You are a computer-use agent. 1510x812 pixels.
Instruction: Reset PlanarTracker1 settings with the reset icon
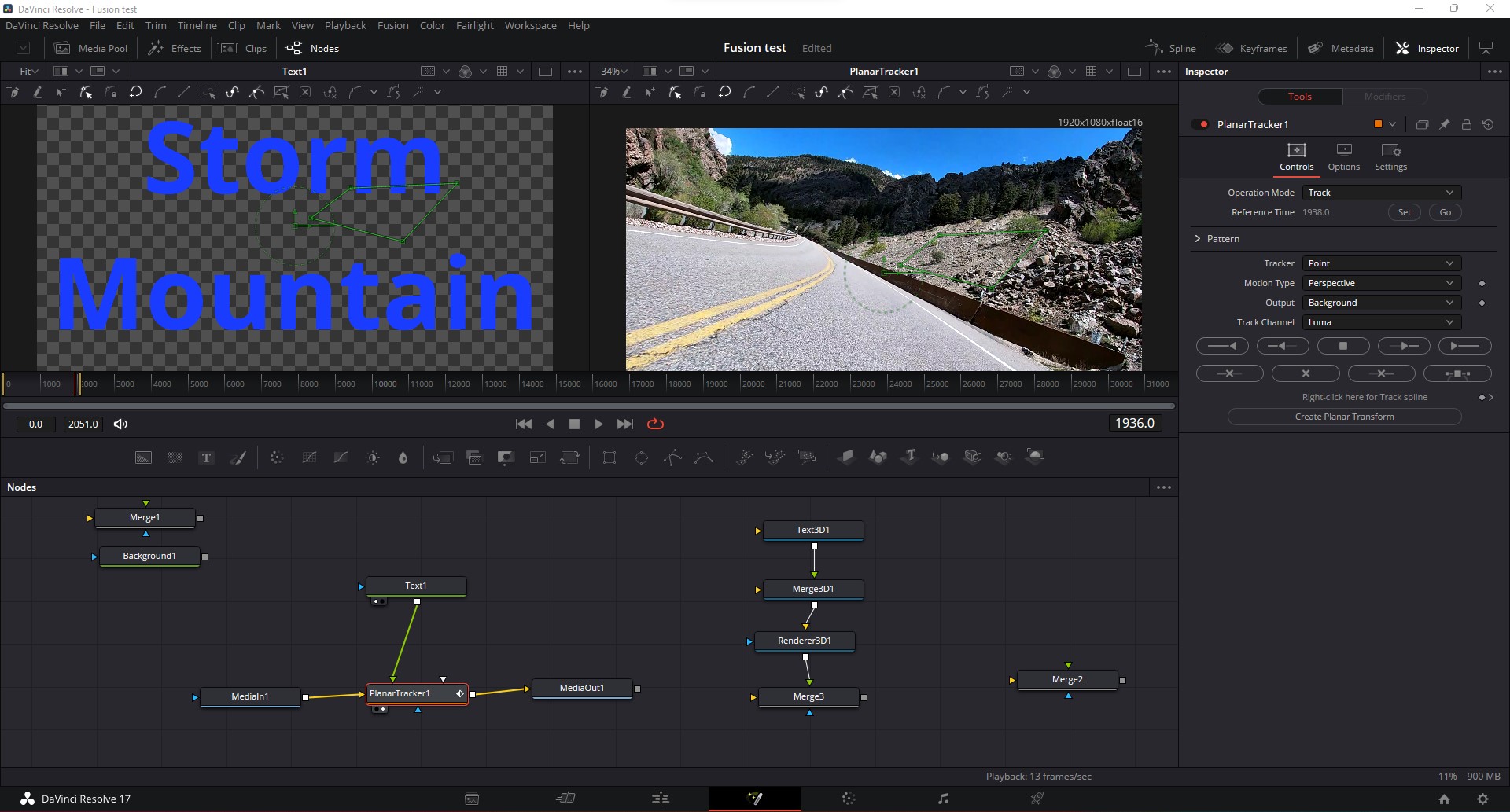[1488, 124]
